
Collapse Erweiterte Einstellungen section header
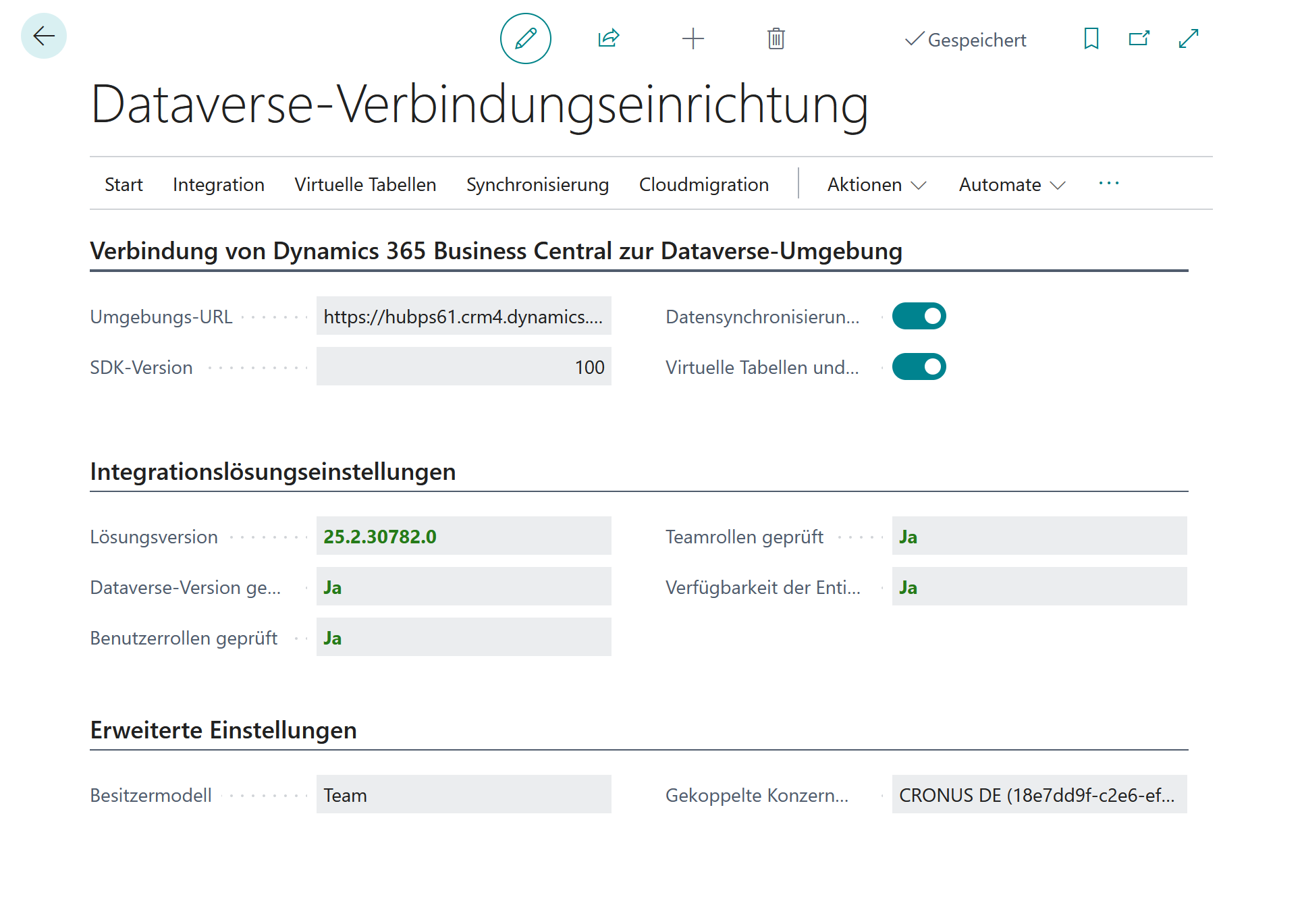click(223, 730)
